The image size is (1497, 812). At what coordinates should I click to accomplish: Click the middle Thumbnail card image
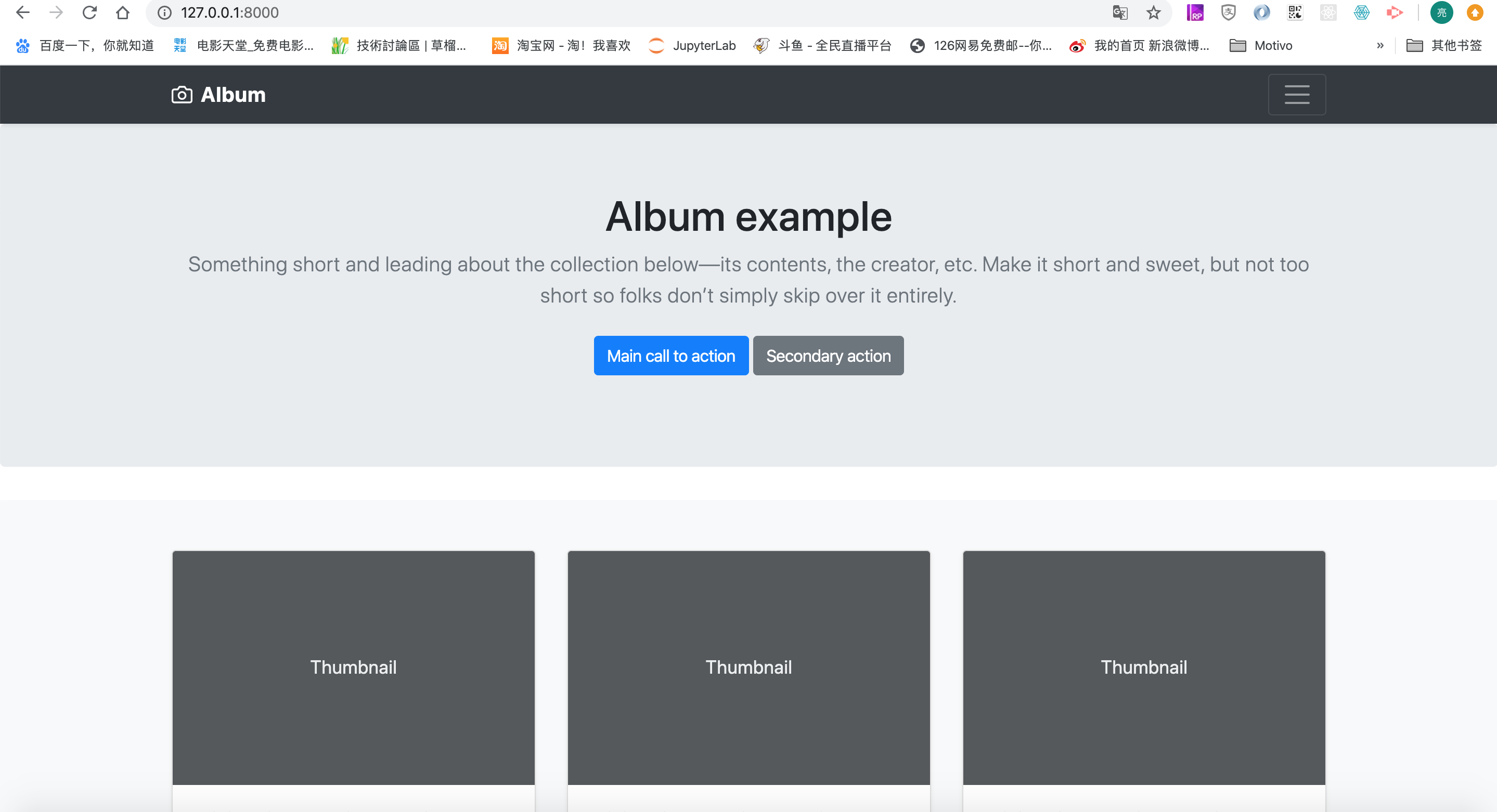[x=748, y=667]
